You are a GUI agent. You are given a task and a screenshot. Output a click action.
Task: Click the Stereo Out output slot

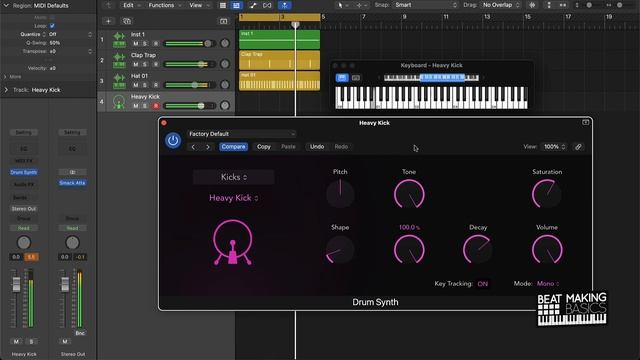coord(24,209)
